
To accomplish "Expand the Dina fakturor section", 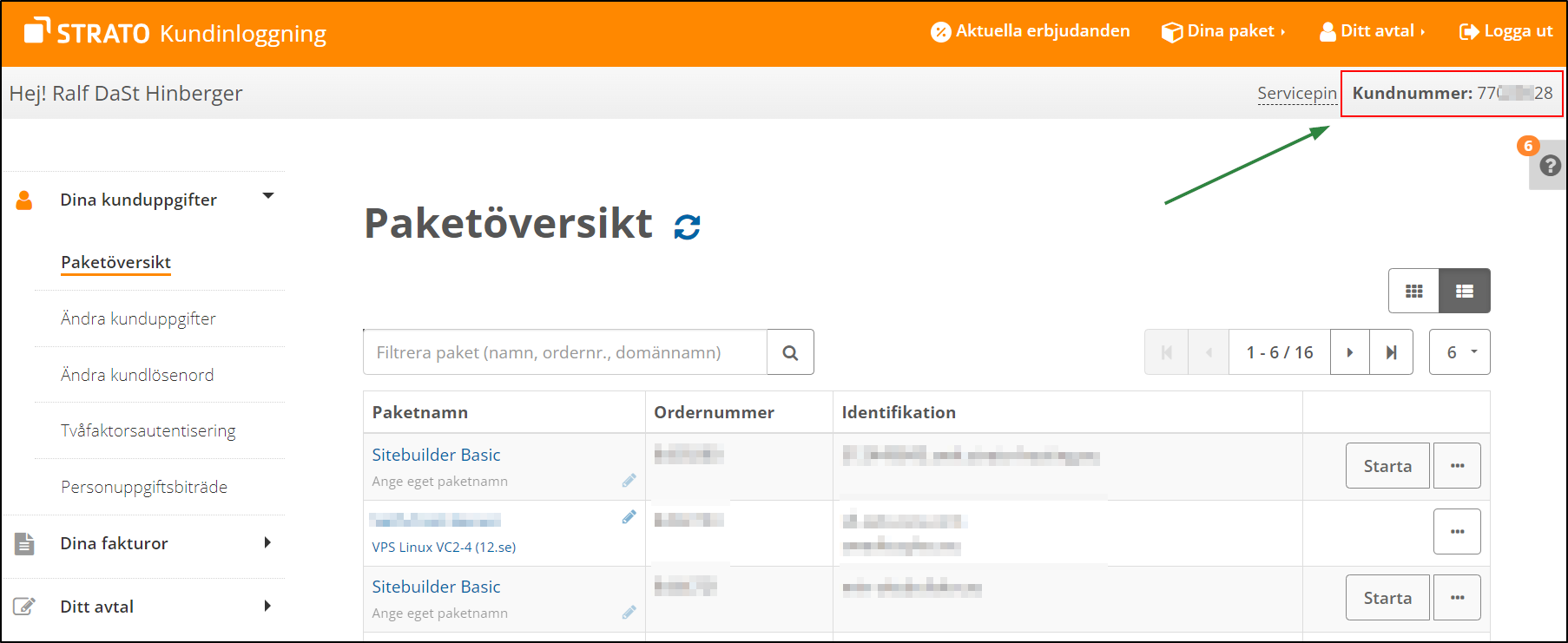I will [x=267, y=542].
